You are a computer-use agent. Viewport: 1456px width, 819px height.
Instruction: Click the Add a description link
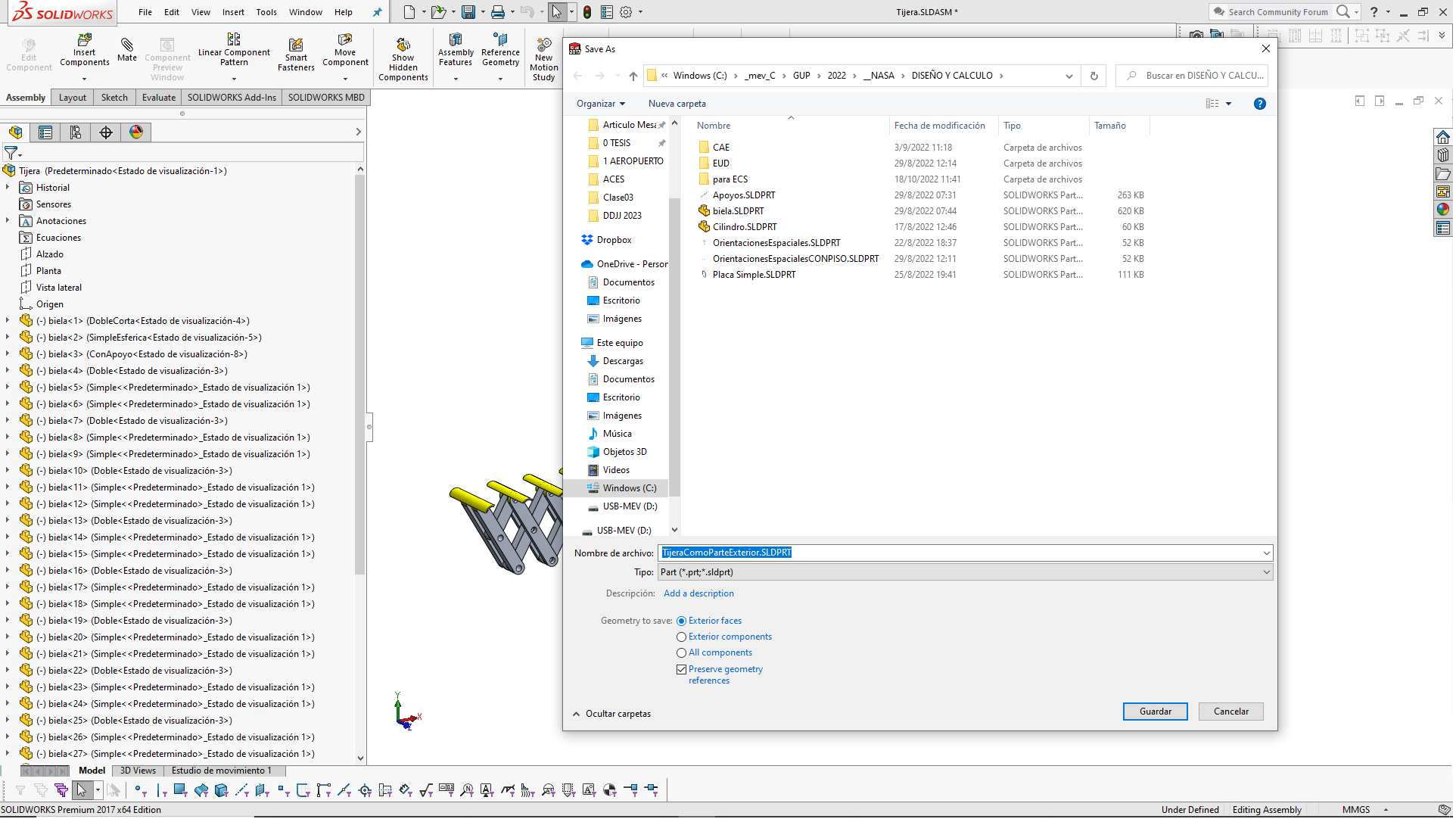698,594
